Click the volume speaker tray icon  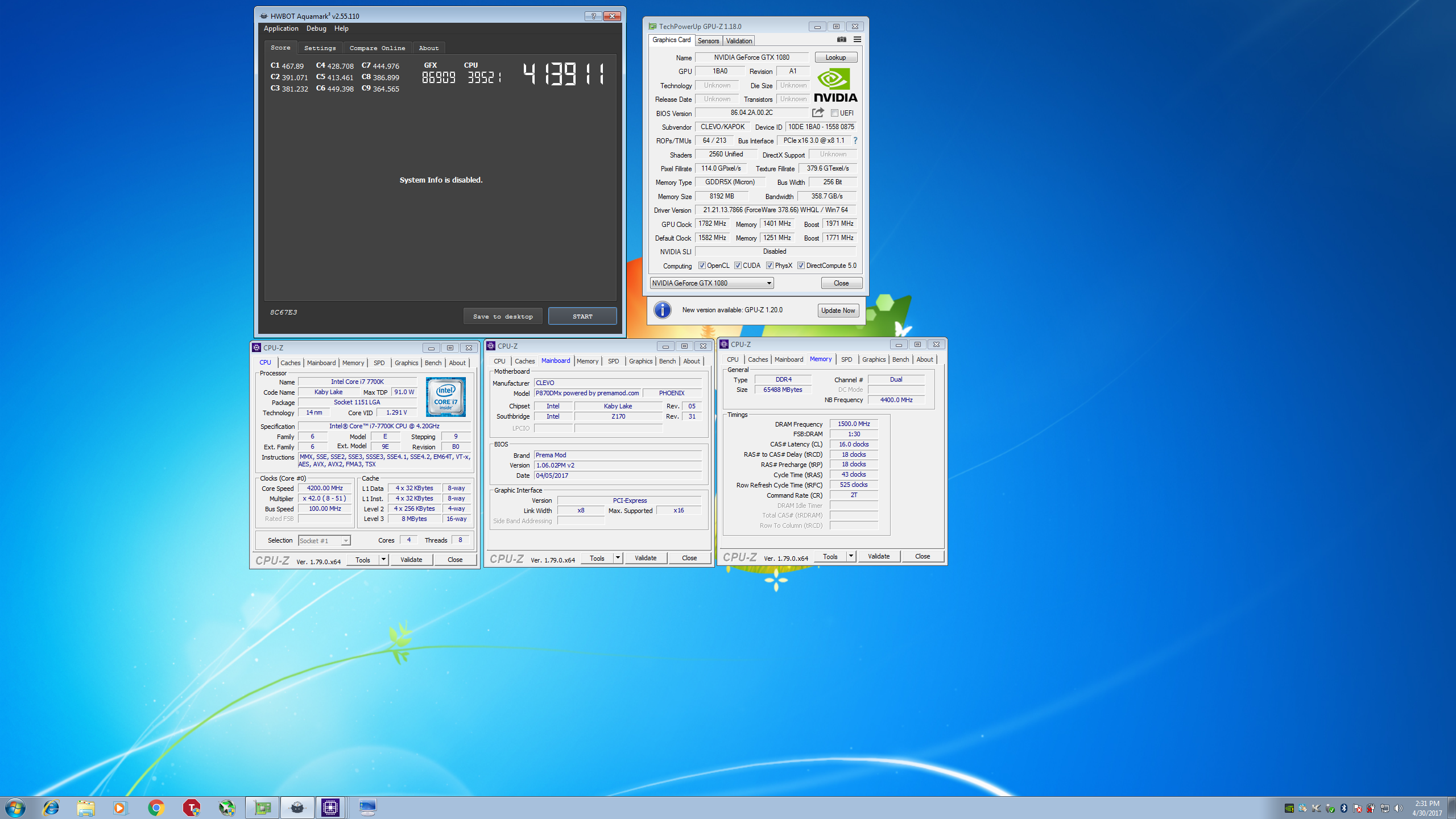tap(1399, 808)
